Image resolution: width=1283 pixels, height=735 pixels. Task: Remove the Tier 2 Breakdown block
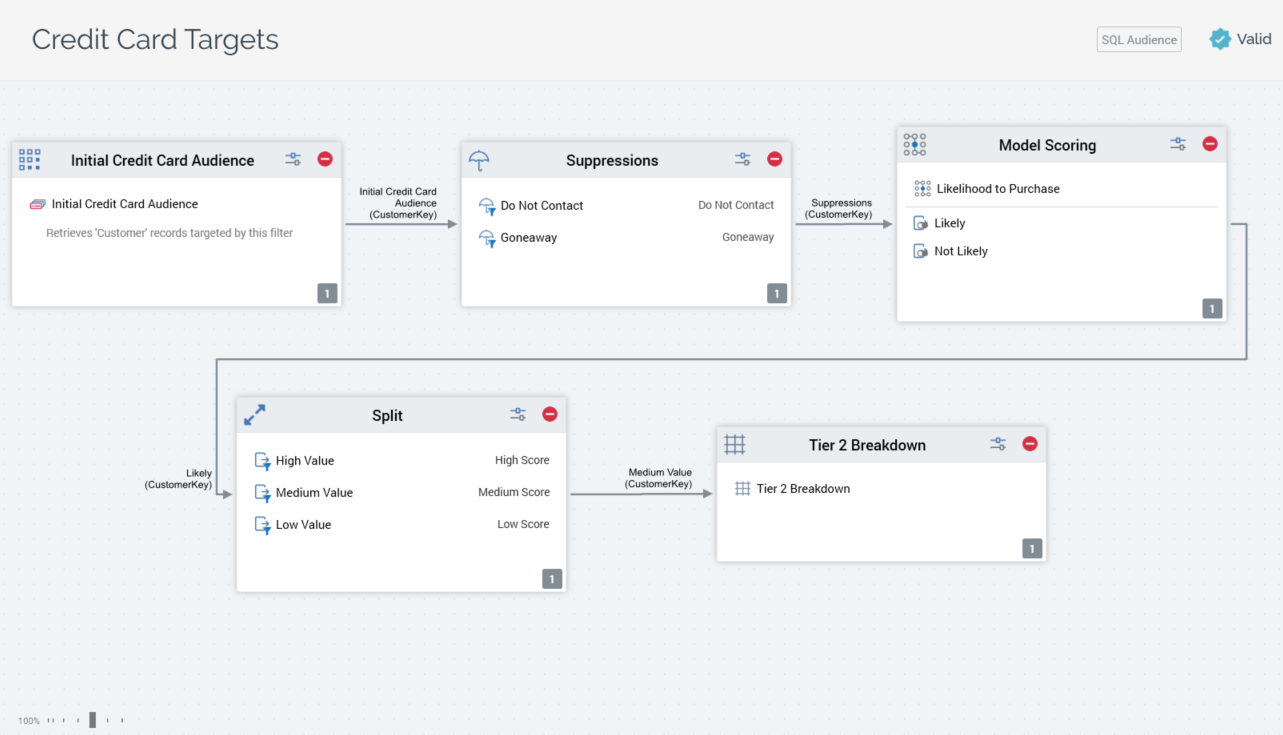click(1030, 444)
